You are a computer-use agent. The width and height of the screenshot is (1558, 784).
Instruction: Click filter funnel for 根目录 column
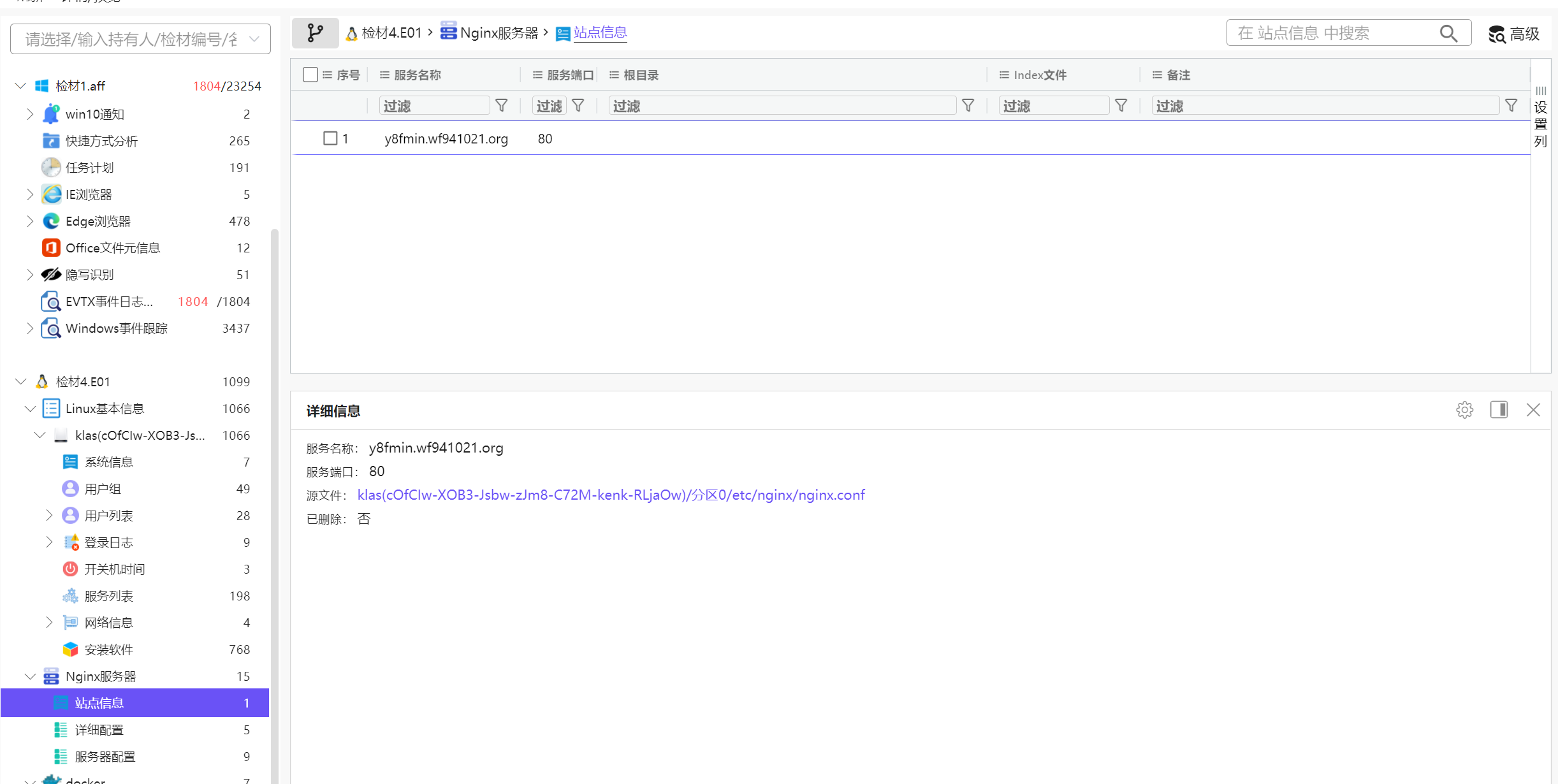click(968, 106)
